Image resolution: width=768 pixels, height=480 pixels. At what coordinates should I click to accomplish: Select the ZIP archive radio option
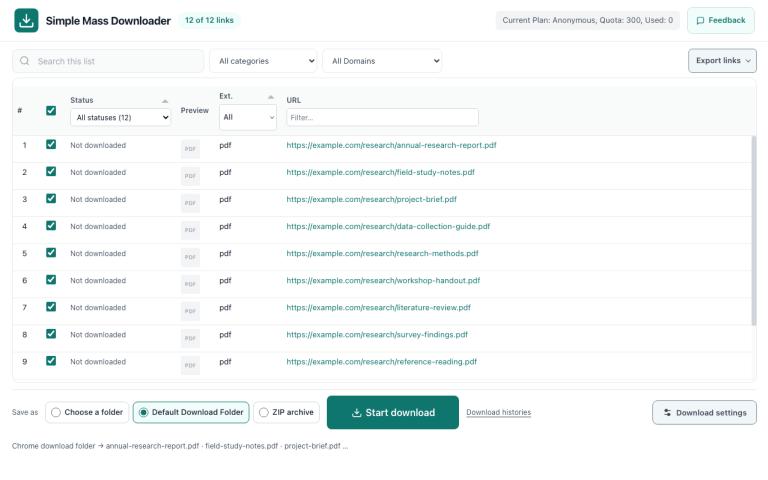tap(264, 412)
